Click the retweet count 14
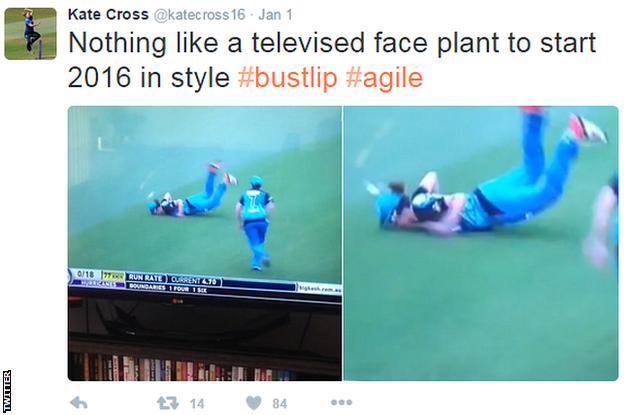This screenshot has width=624, height=415. [197, 404]
